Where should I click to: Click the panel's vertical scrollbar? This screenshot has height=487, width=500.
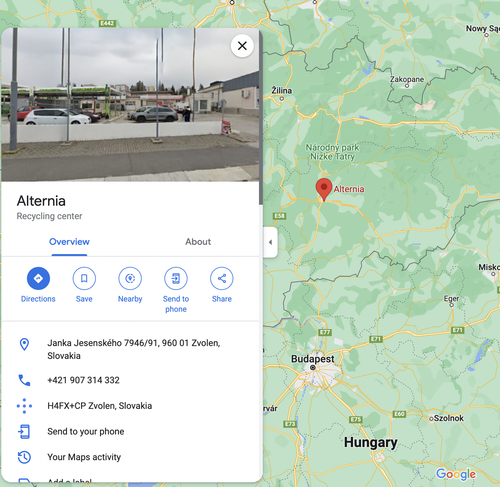point(261,117)
